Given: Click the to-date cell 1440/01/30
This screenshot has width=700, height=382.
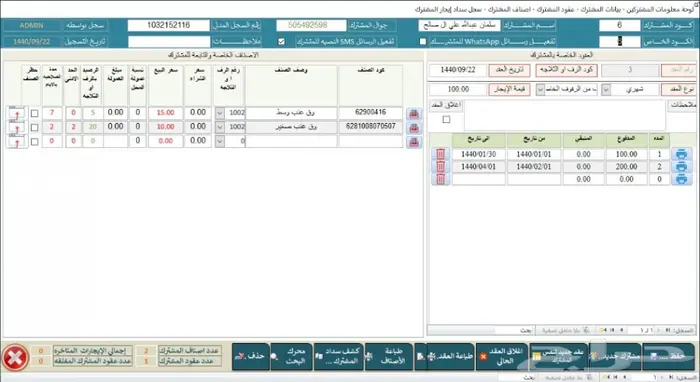Looking at the screenshot, I should point(478,154).
